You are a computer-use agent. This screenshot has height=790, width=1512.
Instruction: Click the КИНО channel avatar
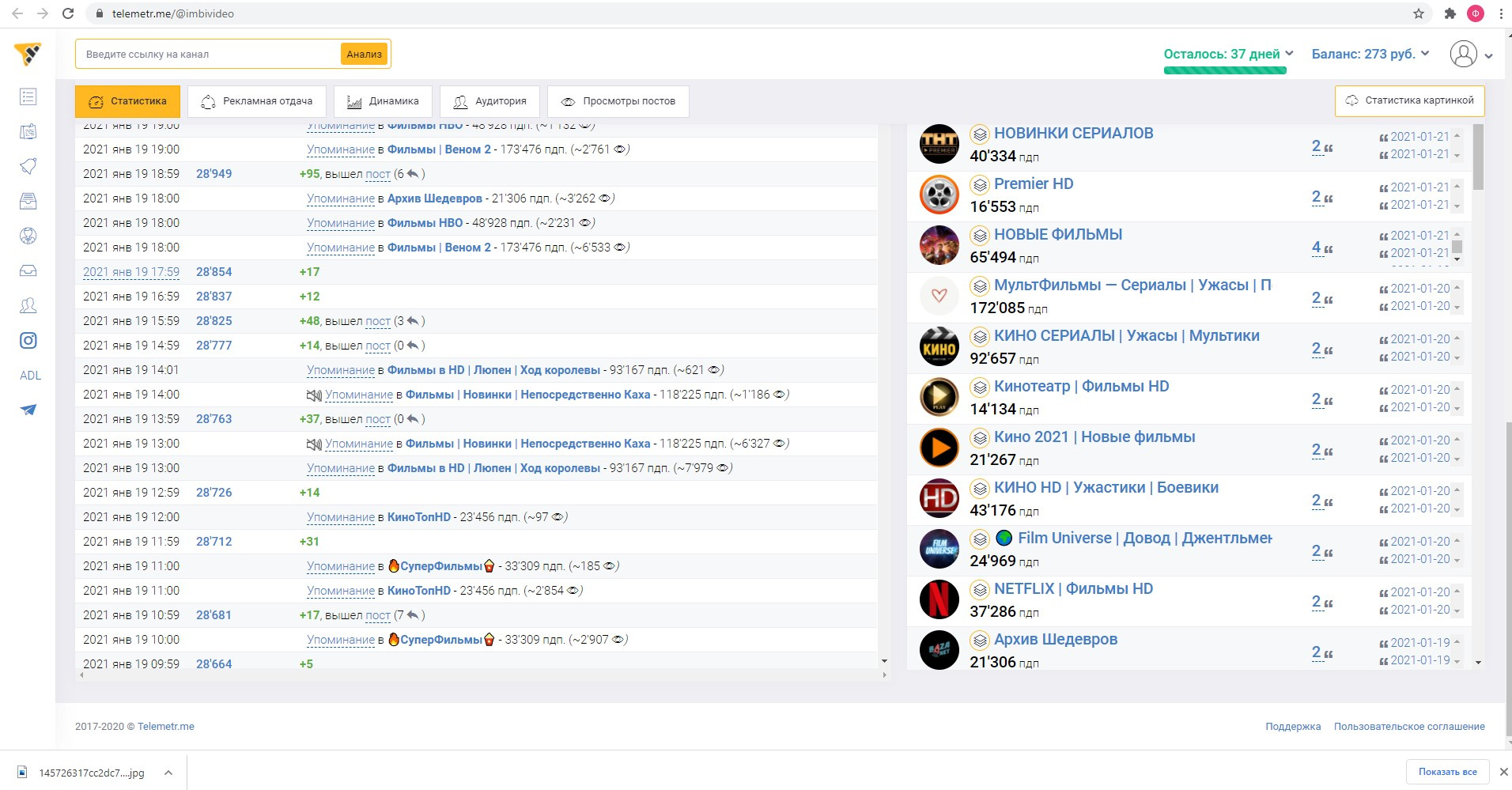939,346
